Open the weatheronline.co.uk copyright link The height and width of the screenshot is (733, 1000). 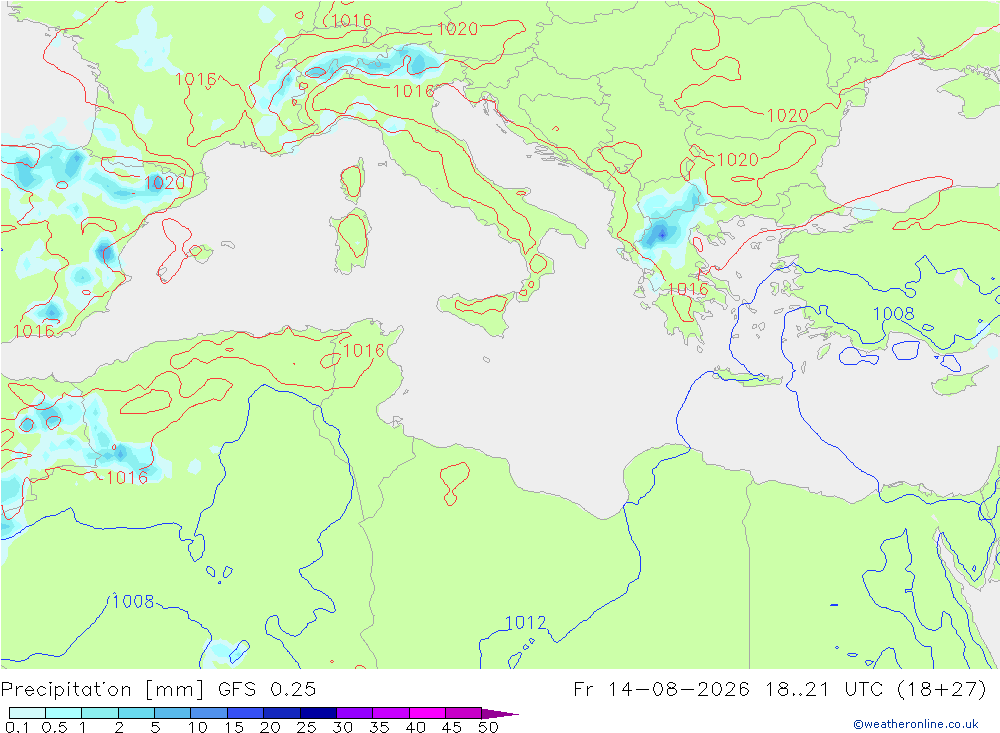click(x=916, y=724)
